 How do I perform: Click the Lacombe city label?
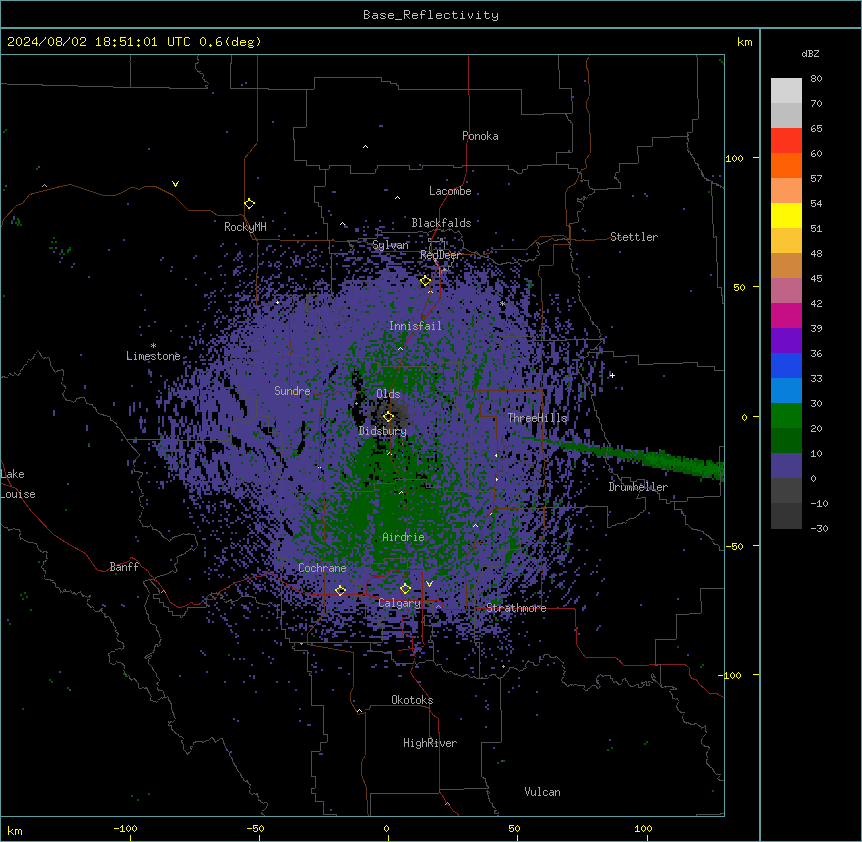[450, 191]
